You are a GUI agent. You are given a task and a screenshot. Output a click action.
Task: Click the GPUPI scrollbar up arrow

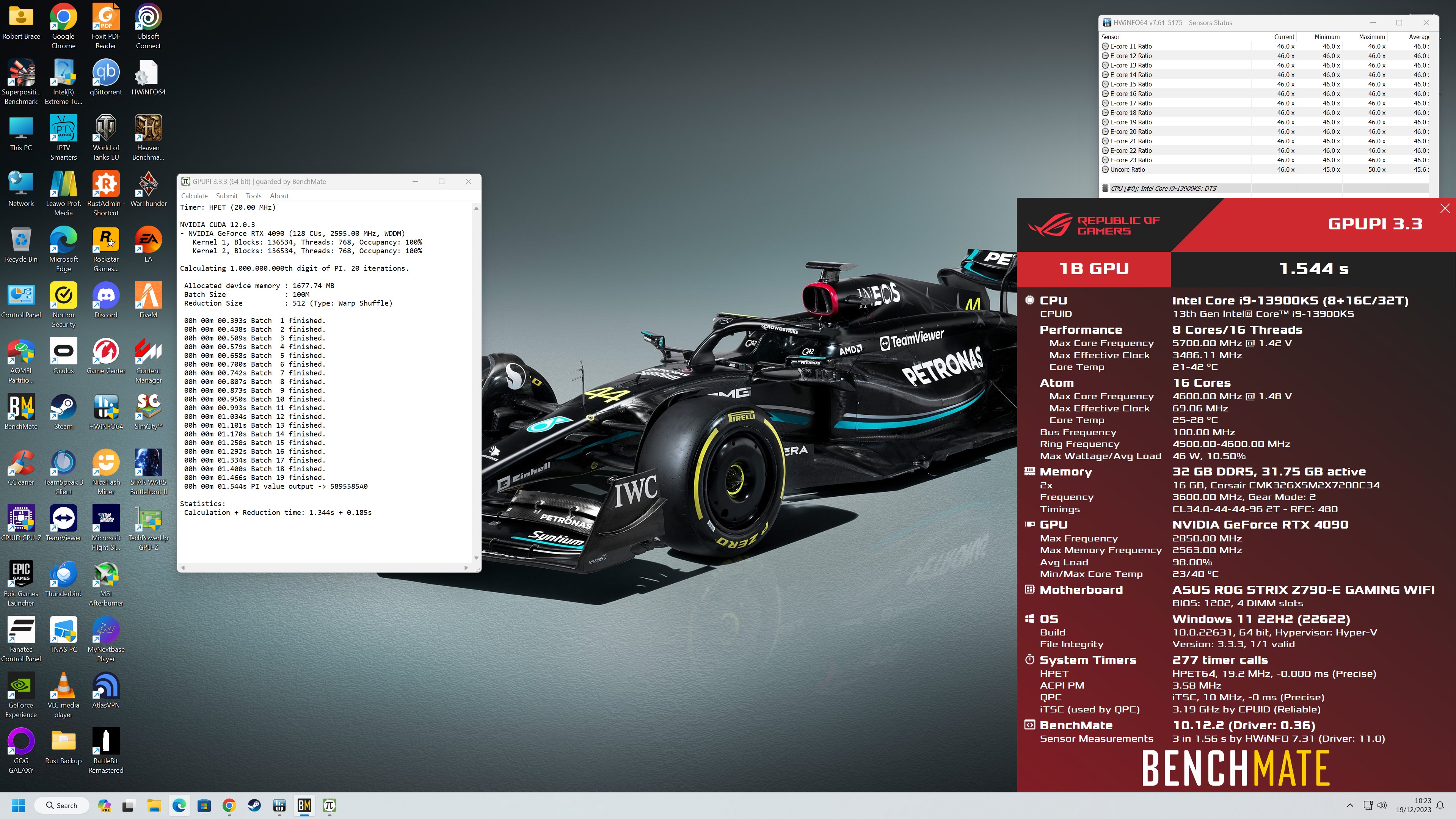[476, 209]
